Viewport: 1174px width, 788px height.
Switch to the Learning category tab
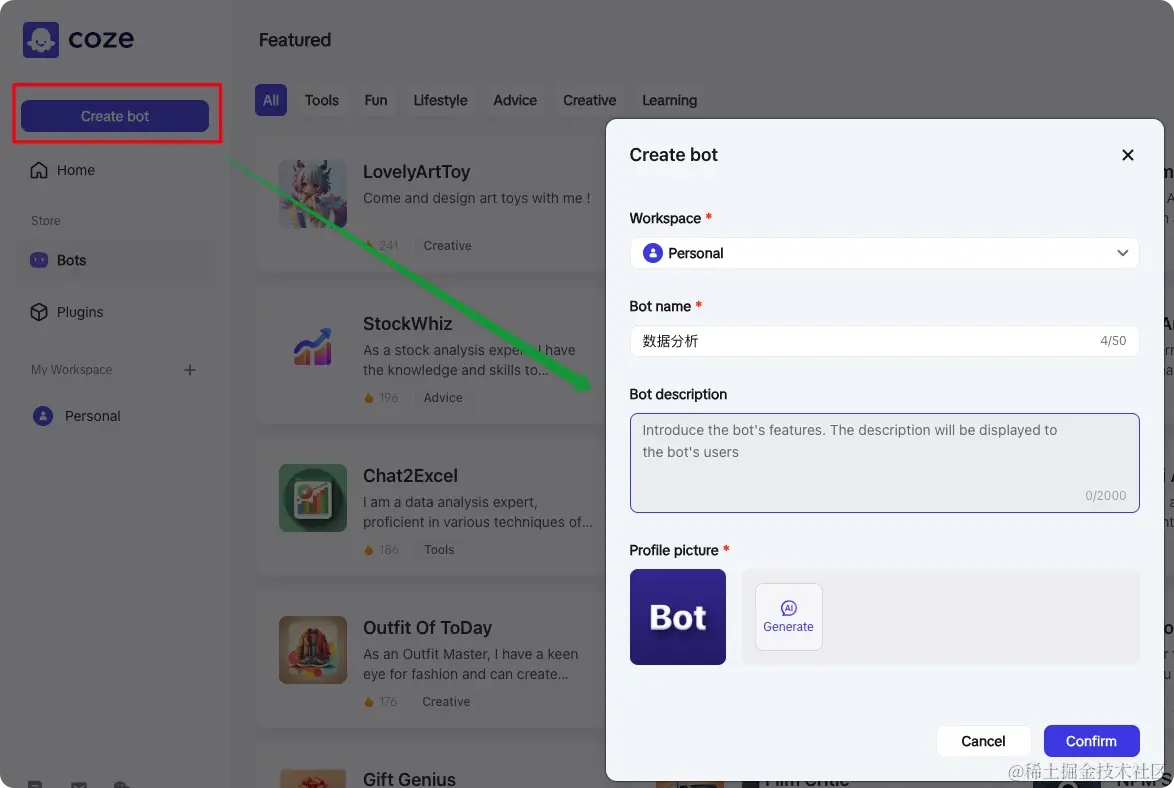coord(669,100)
